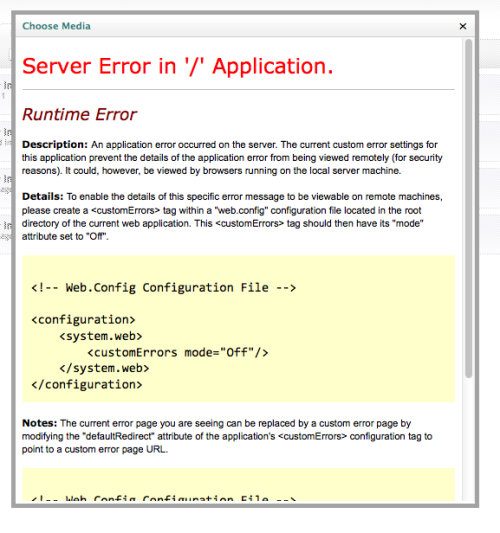Click the '<customErrors mode="Off"/>' code line
Screen dimensions: 500x533
tap(178, 353)
